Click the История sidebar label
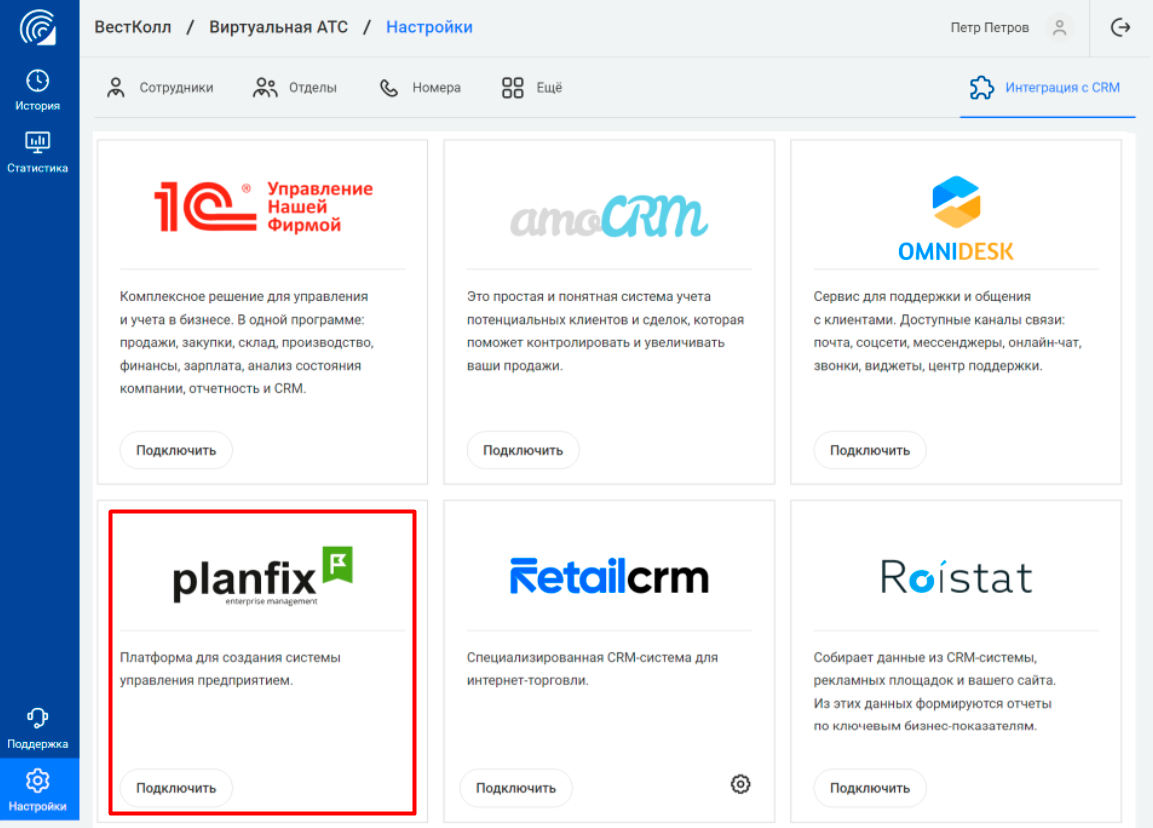 (x=38, y=106)
